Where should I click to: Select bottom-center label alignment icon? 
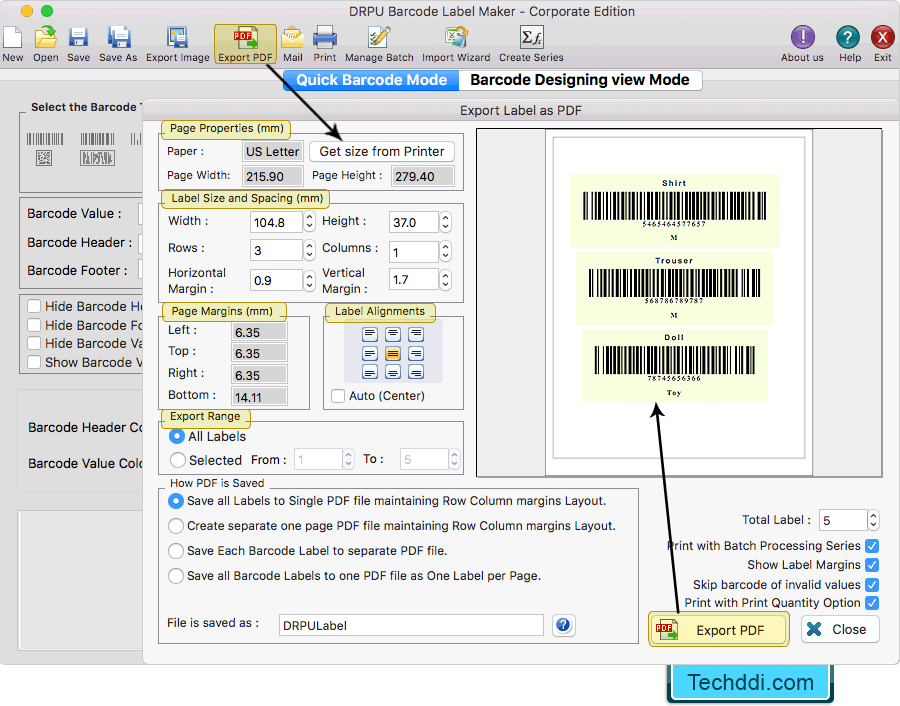click(393, 373)
